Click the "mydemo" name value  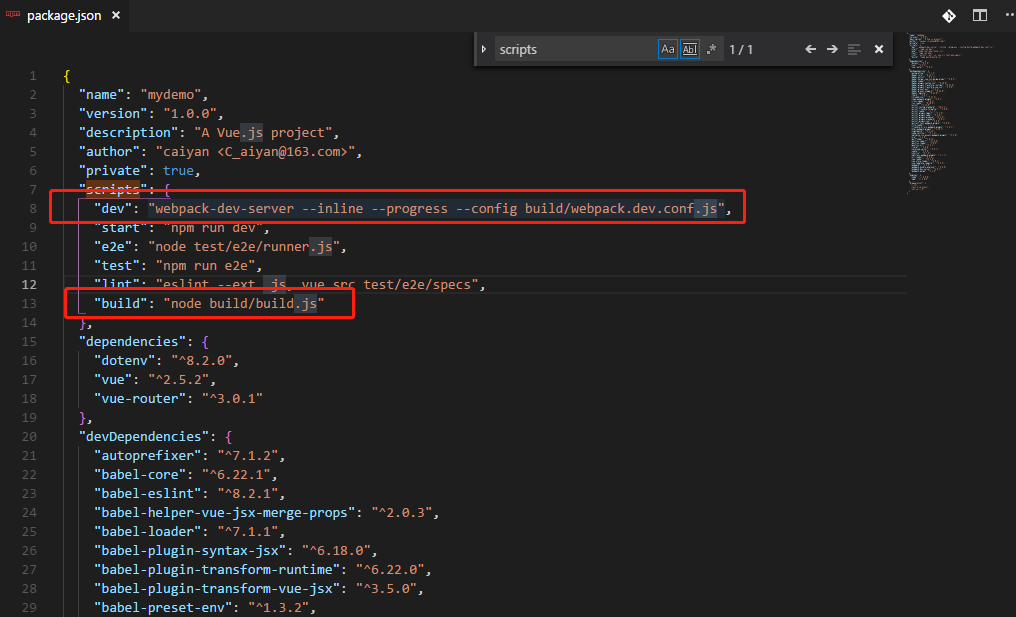coord(170,95)
